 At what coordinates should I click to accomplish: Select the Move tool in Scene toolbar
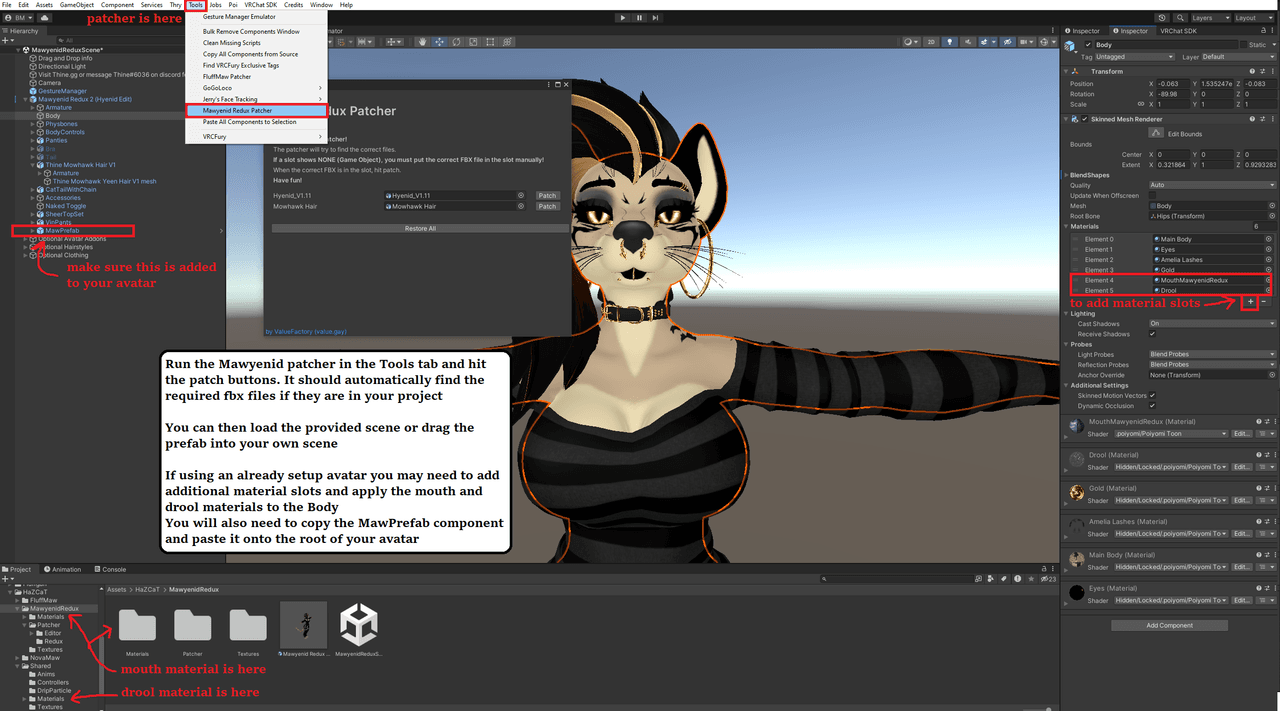pyautogui.click(x=440, y=42)
